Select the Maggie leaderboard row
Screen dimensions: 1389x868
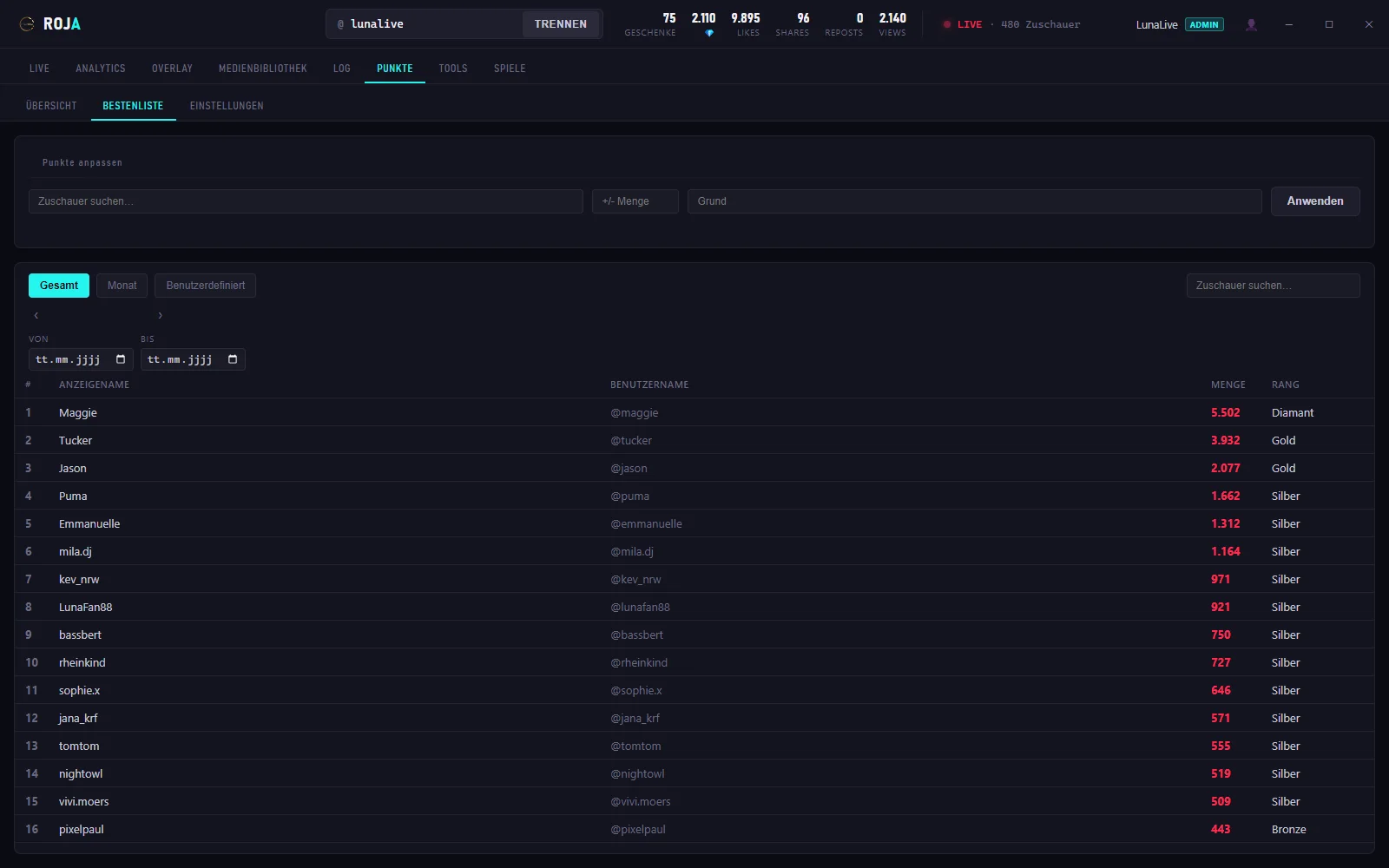(x=694, y=412)
